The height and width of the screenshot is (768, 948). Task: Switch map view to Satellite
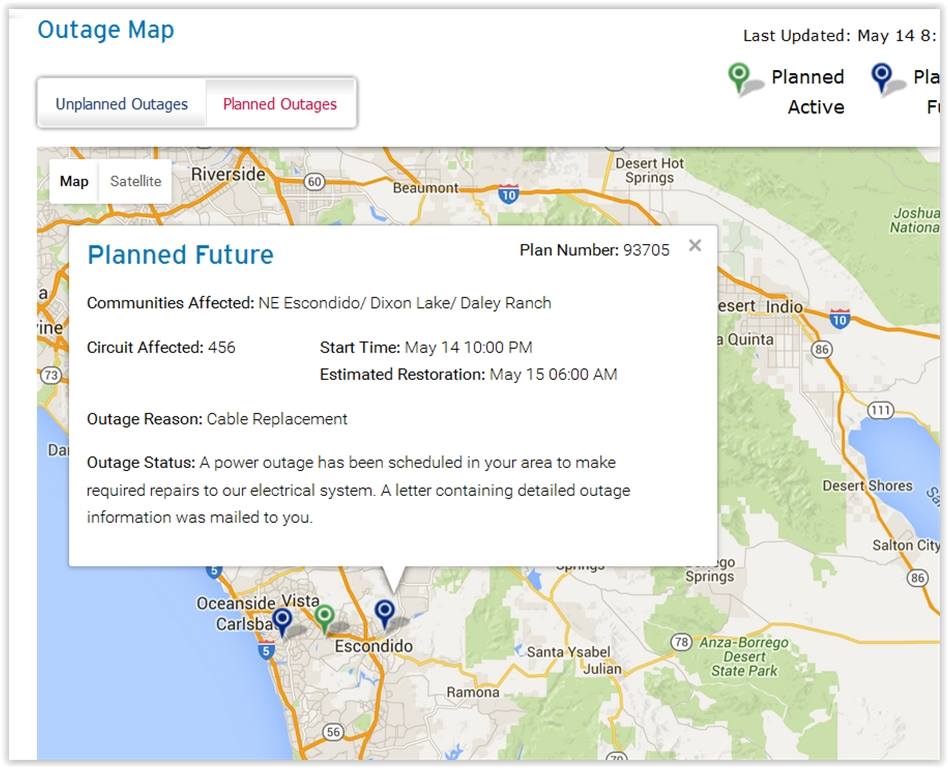pos(135,181)
